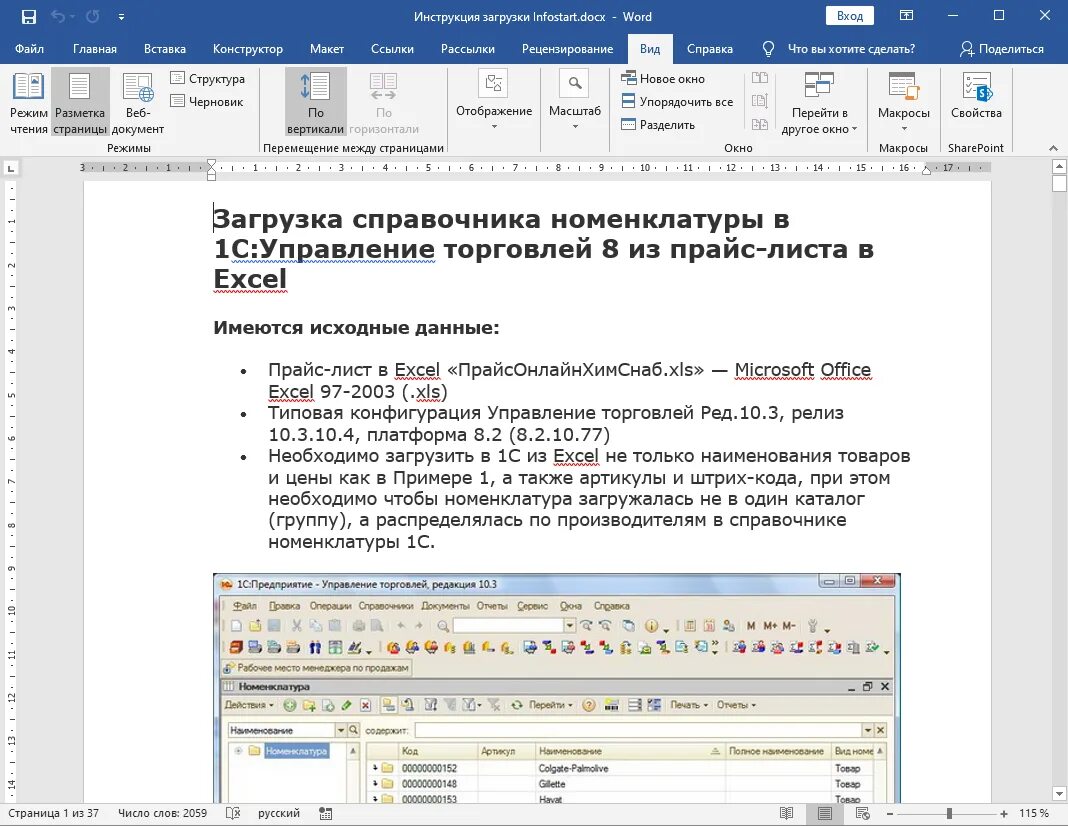The width and height of the screenshot is (1068, 826).
Task: Open the Масштаб dropdown
Action: (575, 101)
